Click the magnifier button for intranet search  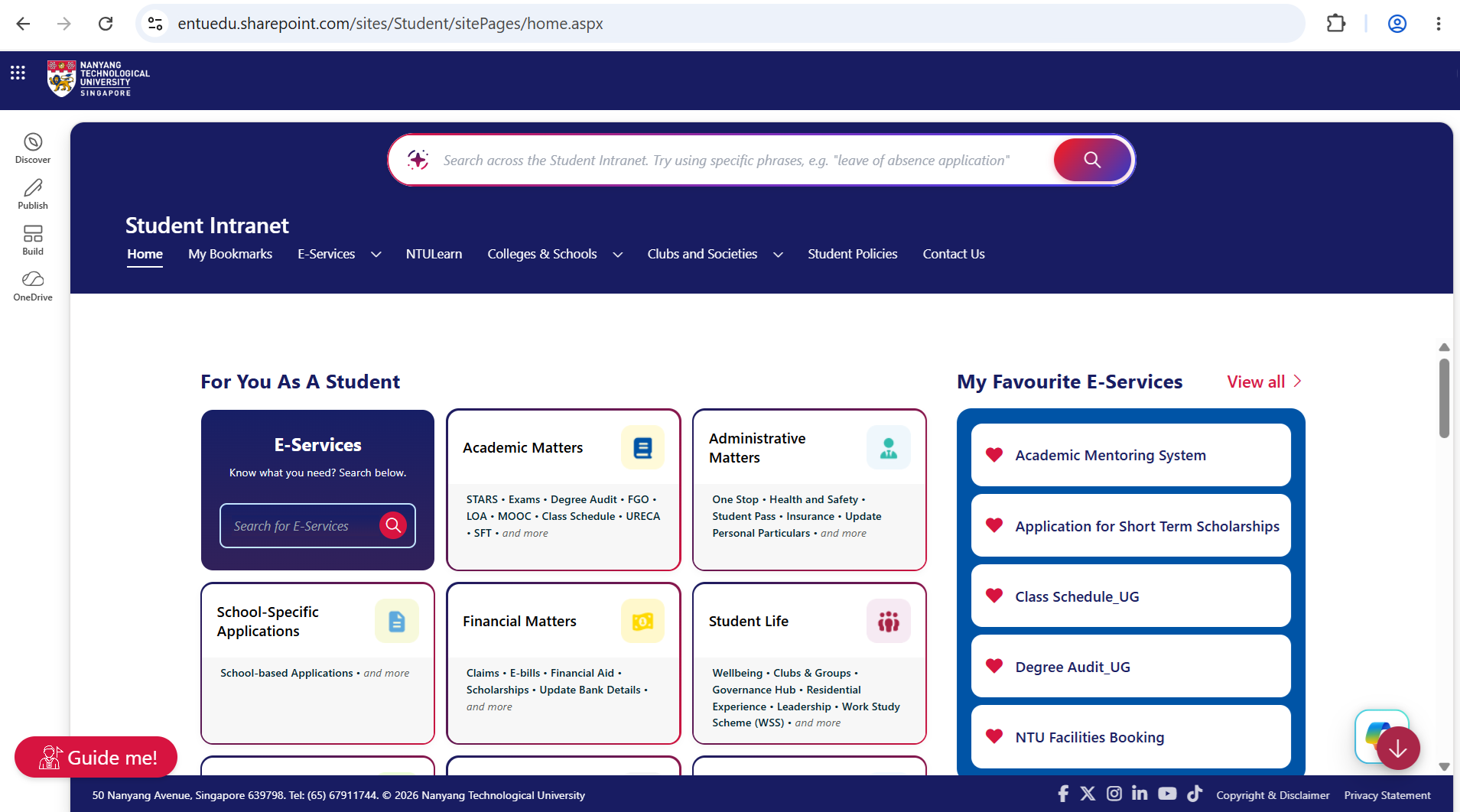[x=1092, y=160]
